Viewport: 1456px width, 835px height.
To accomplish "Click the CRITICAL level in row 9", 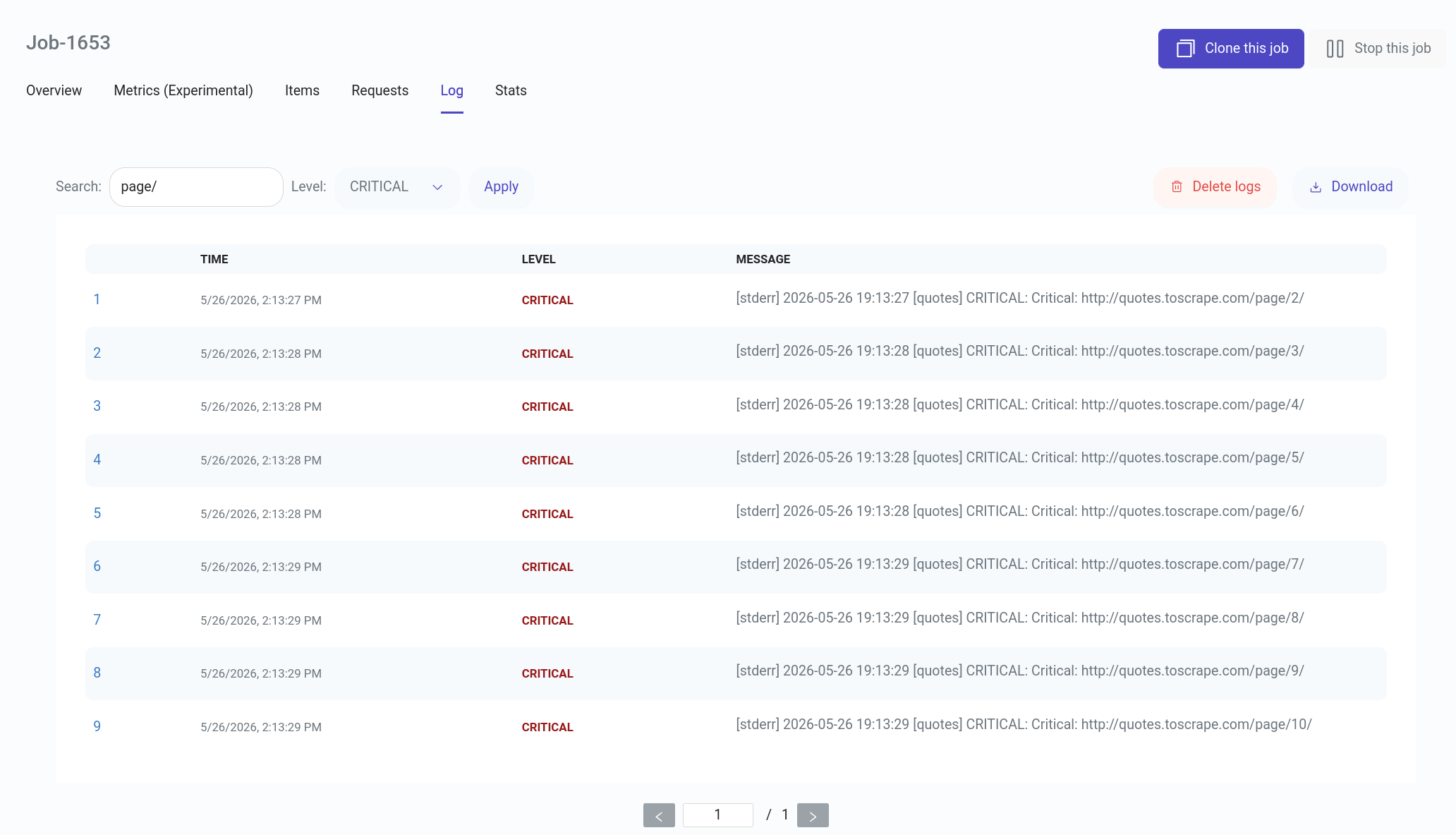I will click(x=547, y=727).
